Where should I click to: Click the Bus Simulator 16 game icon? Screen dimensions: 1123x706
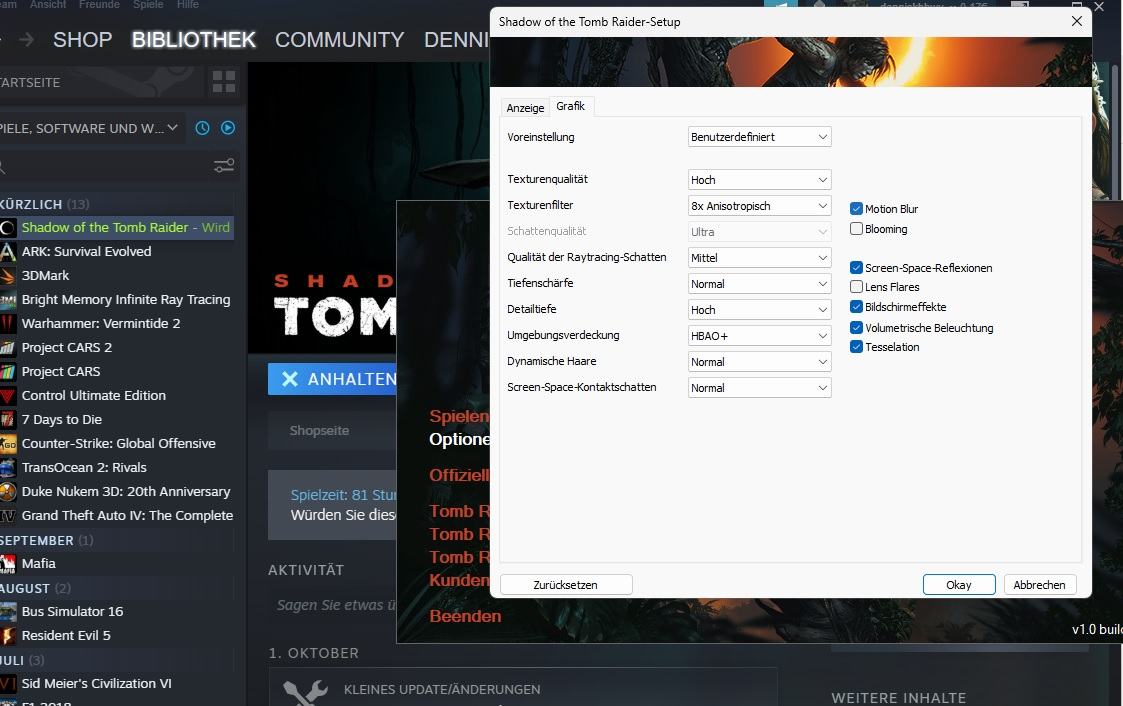[8, 612]
